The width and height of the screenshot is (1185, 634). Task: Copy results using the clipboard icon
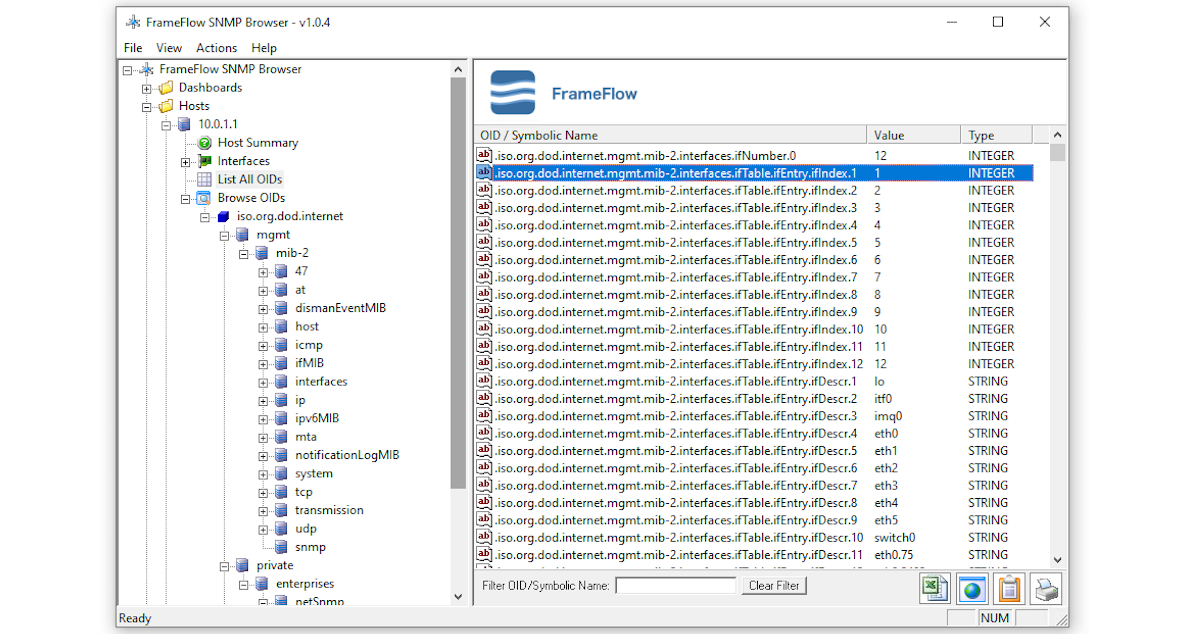[1009, 588]
